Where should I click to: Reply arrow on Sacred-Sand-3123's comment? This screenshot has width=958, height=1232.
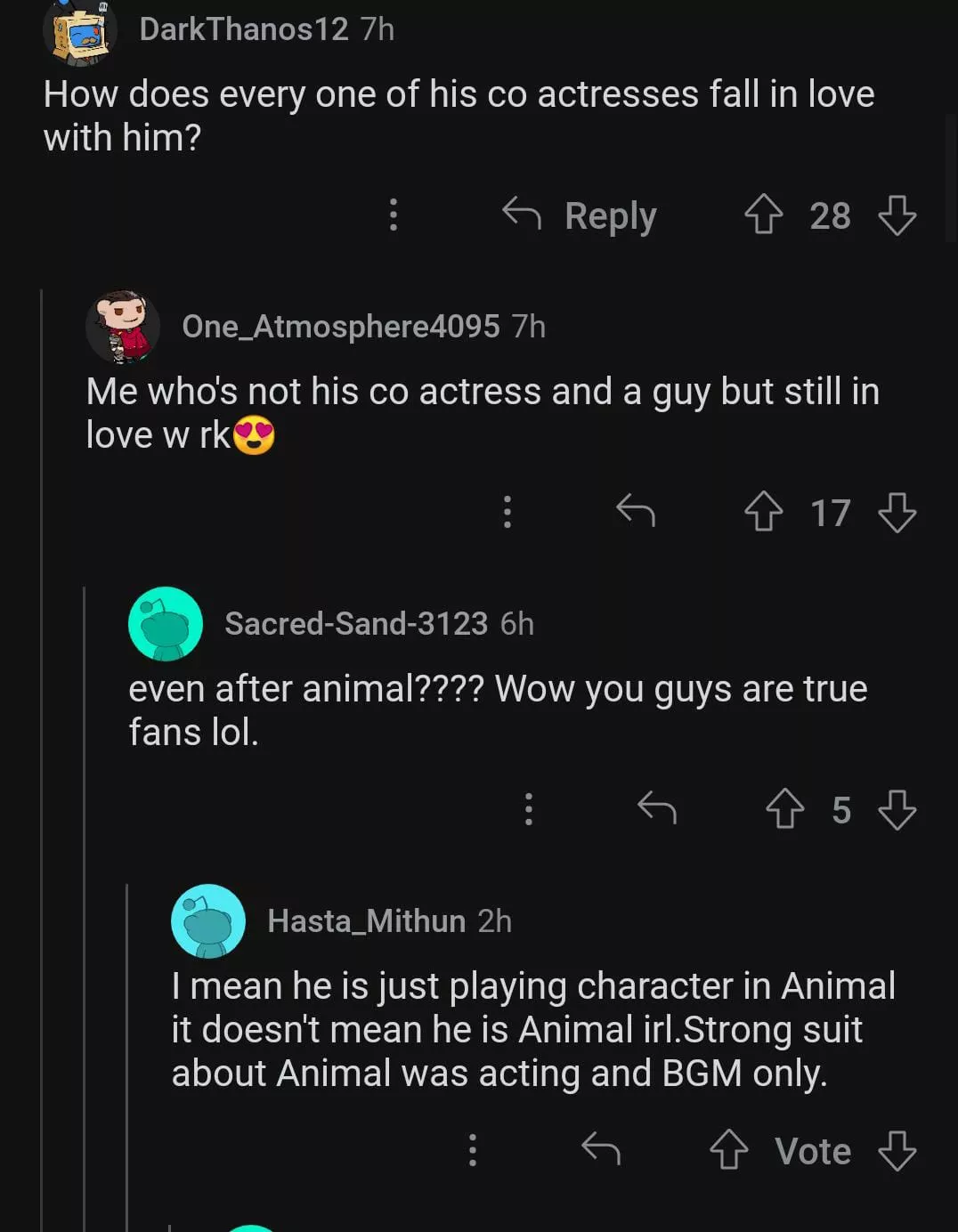click(x=657, y=808)
